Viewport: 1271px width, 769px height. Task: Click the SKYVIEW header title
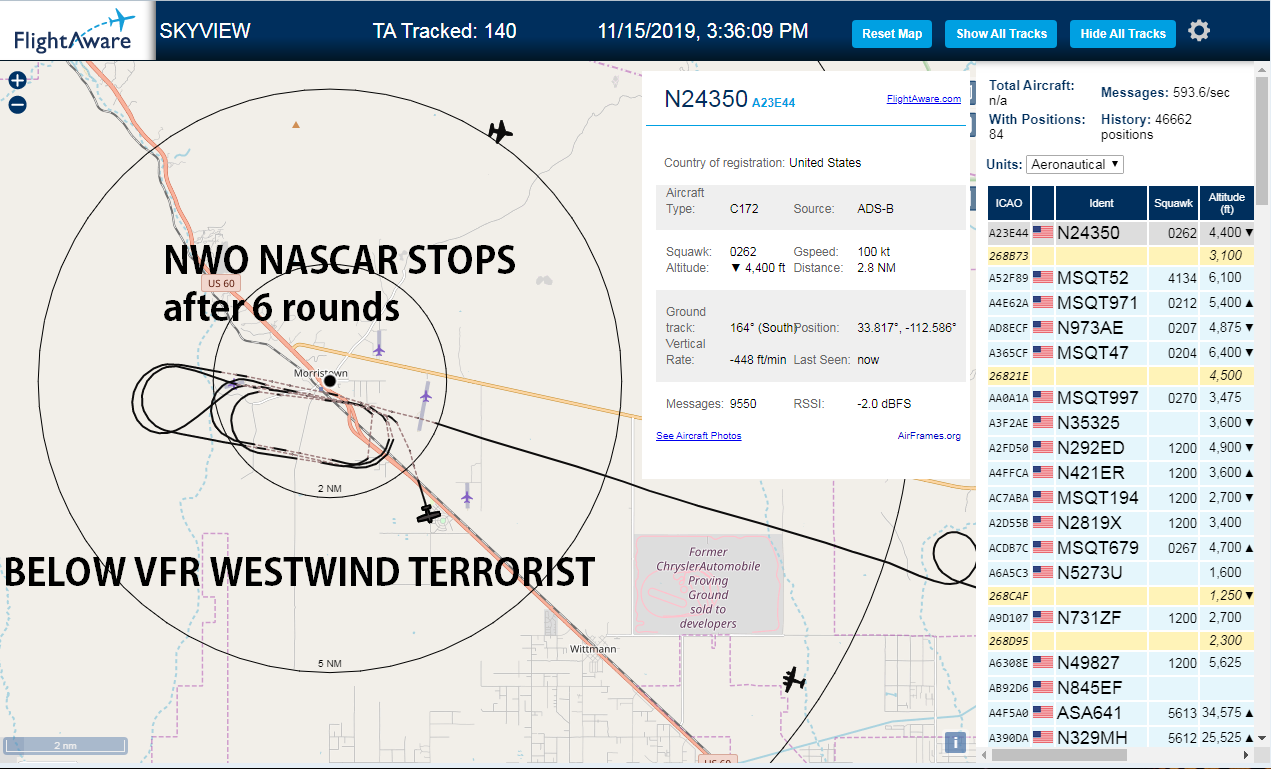click(x=205, y=31)
